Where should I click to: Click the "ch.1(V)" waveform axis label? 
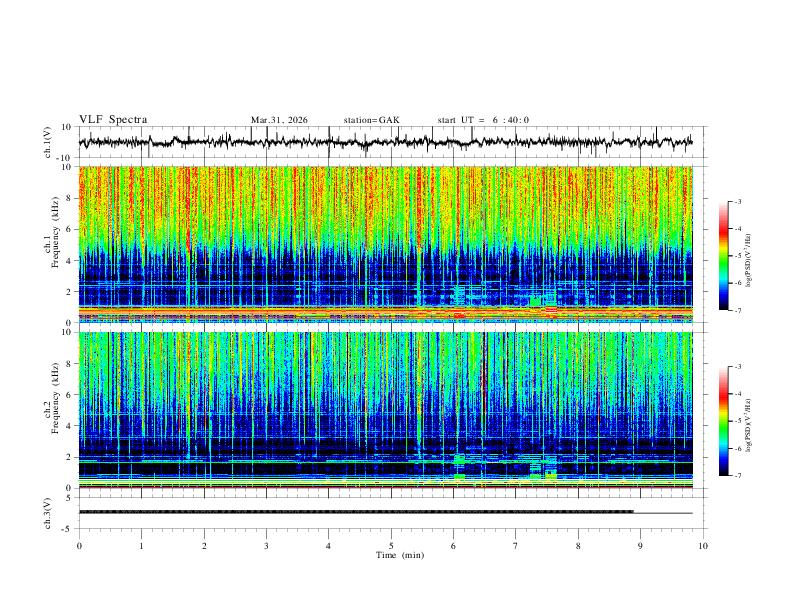tap(48, 142)
